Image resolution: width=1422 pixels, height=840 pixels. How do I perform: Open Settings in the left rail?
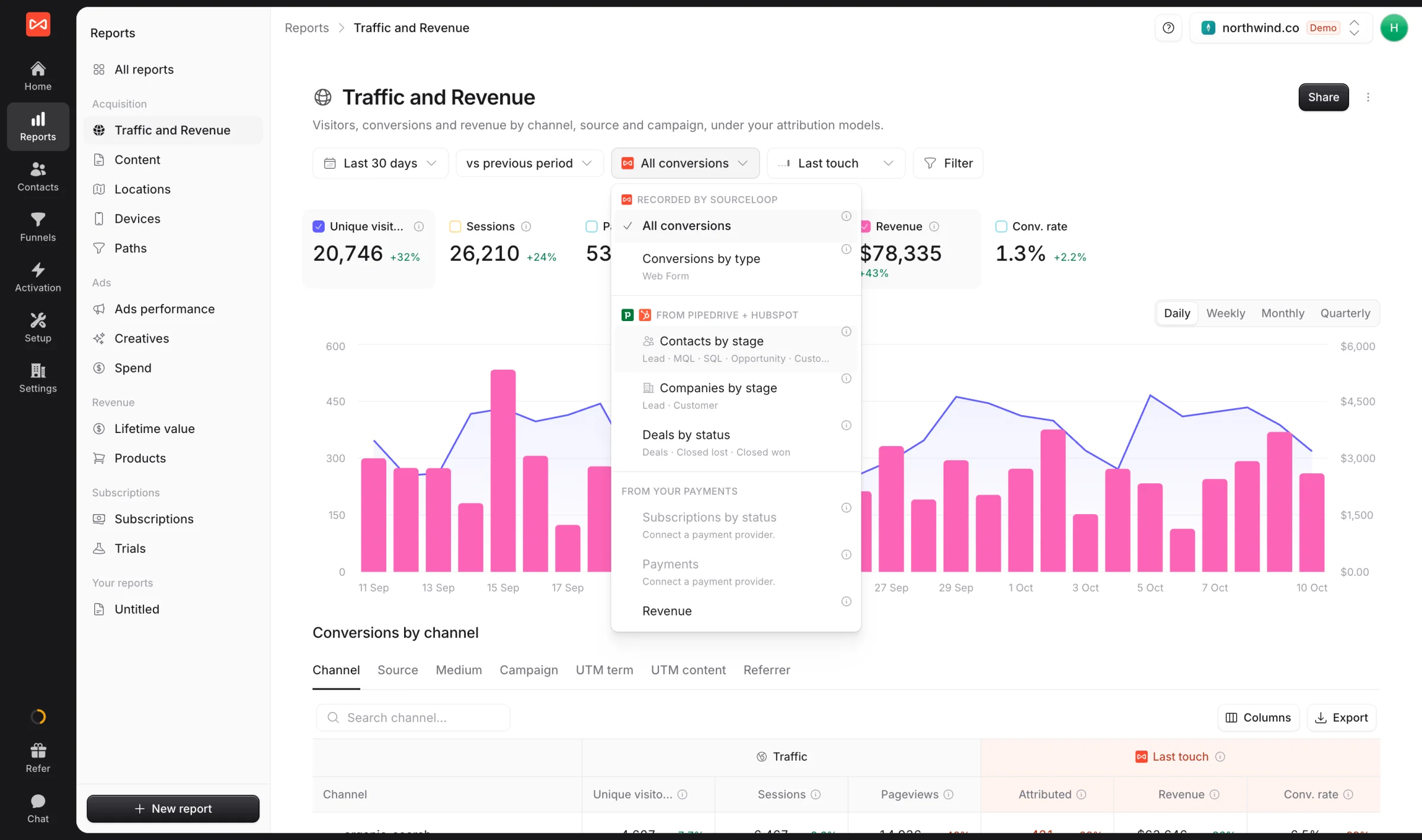tap(38, 379)
